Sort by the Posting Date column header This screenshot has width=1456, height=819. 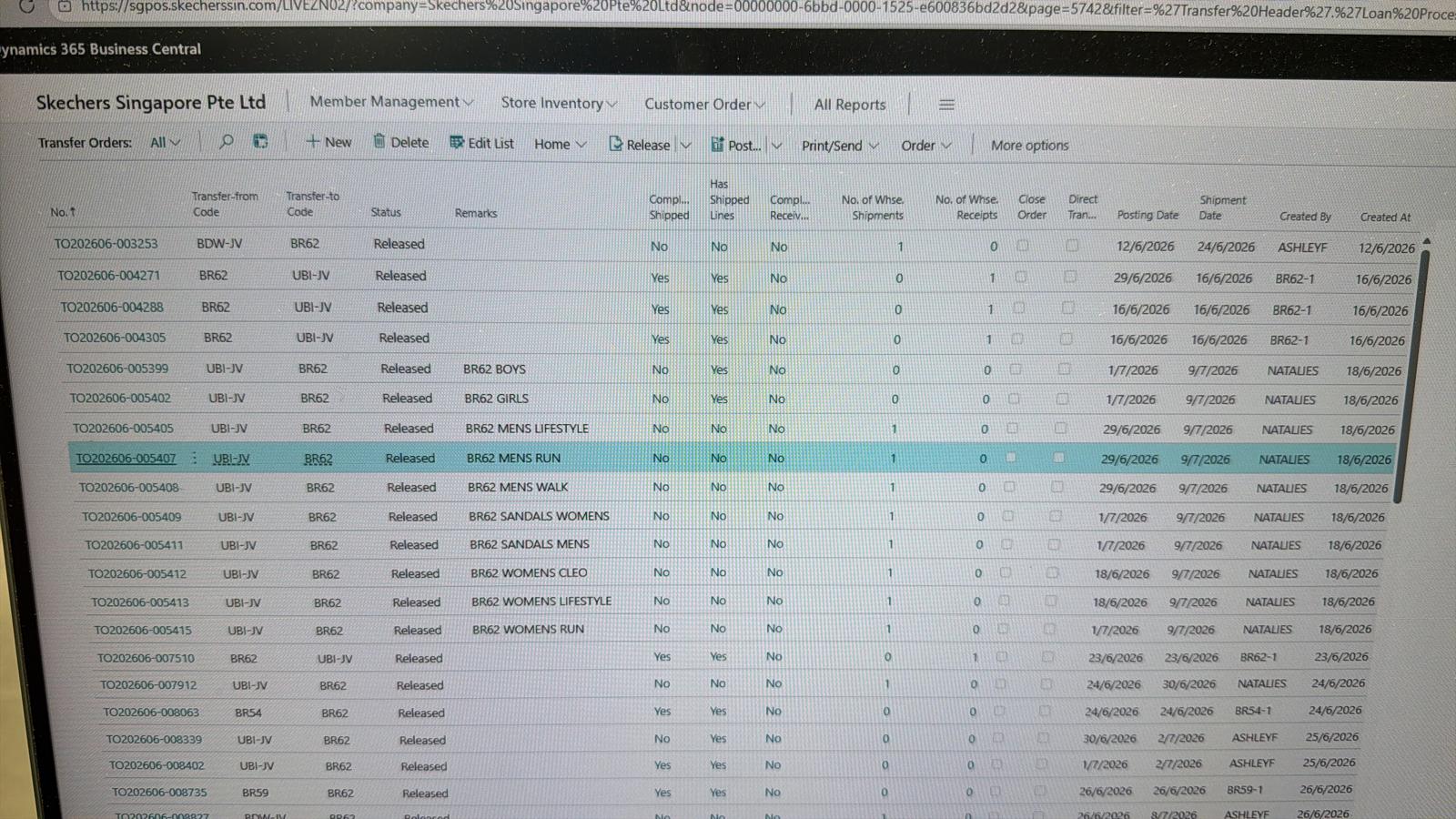(x=1148, y=216)
